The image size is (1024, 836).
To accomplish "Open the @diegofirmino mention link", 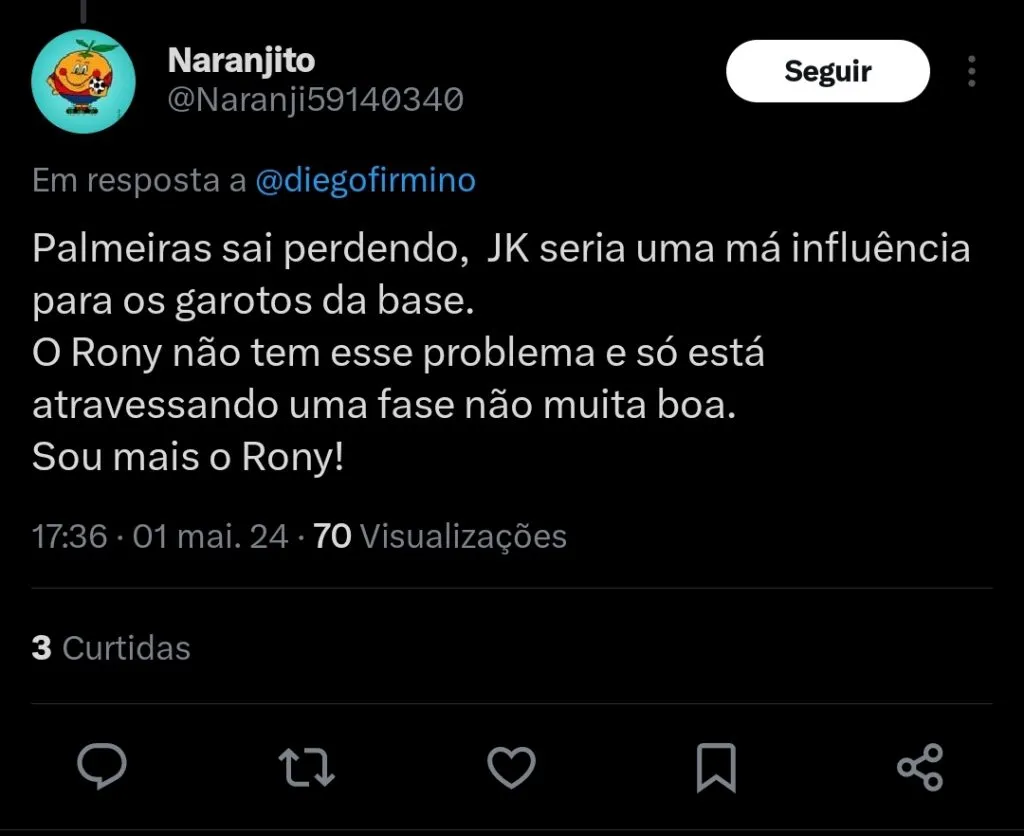I will [366, 181].
